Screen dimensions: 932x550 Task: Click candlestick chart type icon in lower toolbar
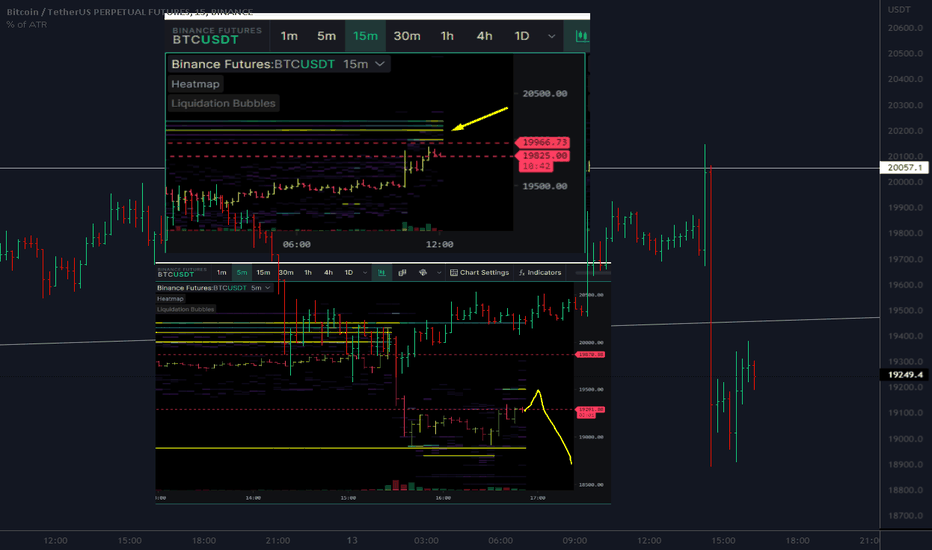pos(382,272)
